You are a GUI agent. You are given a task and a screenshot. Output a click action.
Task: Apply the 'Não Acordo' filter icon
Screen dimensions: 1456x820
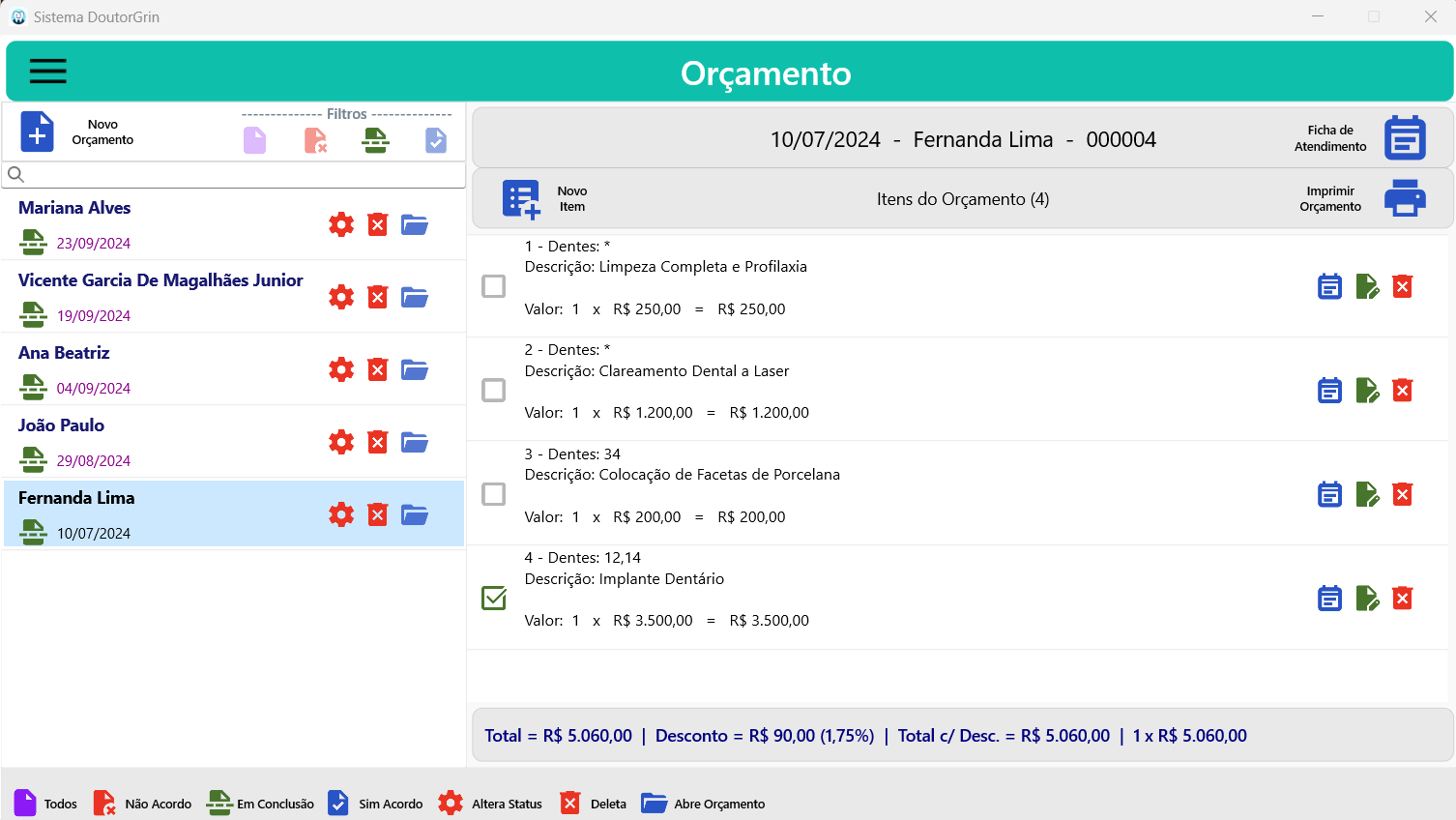(314, 139)
